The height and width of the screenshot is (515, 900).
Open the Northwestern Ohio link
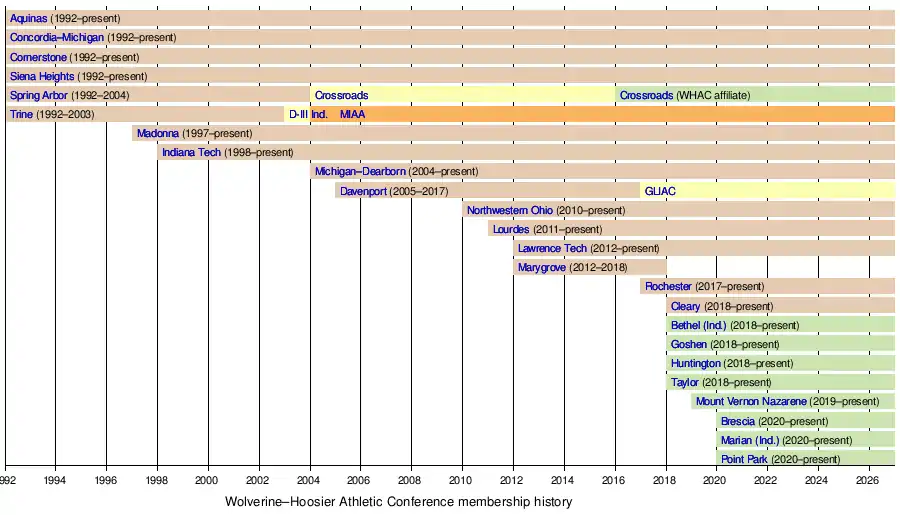[511, 210]
